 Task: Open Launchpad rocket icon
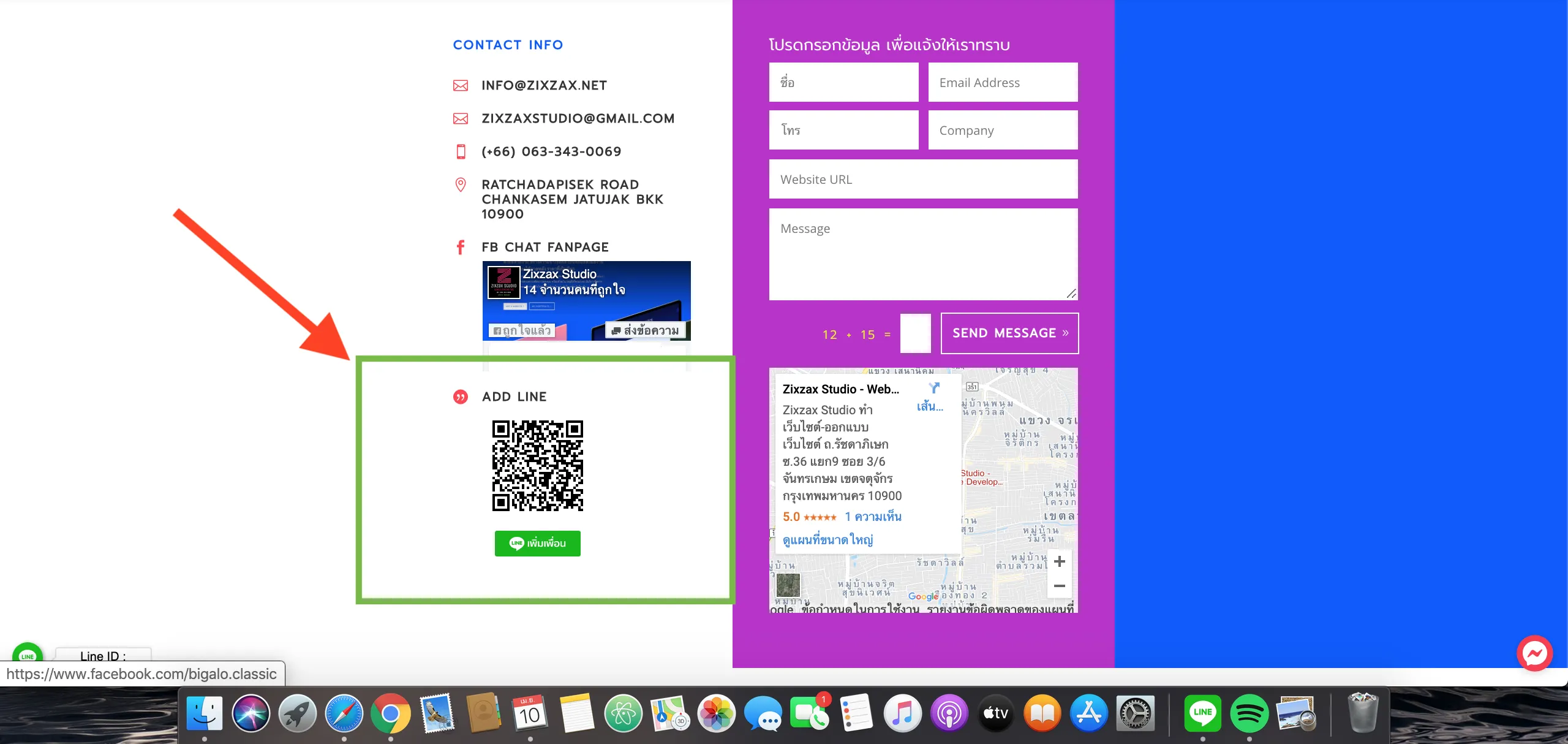point(298,713)
